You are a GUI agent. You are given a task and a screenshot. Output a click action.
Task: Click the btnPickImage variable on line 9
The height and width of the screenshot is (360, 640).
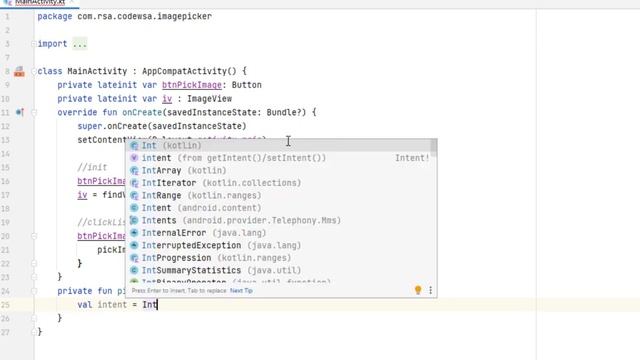click(x=192, y=85)
